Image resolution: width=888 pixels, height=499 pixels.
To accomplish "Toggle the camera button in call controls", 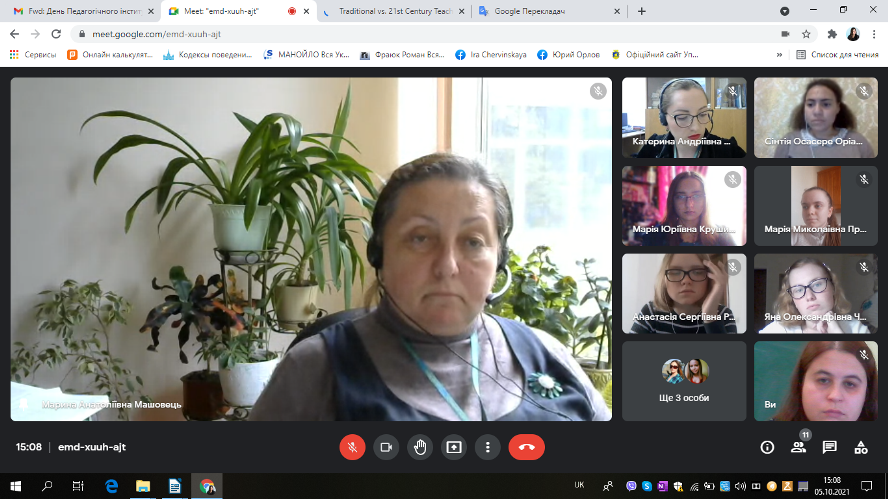I will [x=386, y=447].
